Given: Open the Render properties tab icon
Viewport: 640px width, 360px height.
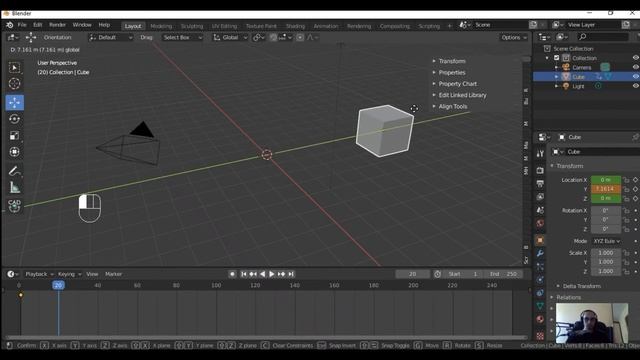Looking at the screenshot, I should [x=540, y=170].
